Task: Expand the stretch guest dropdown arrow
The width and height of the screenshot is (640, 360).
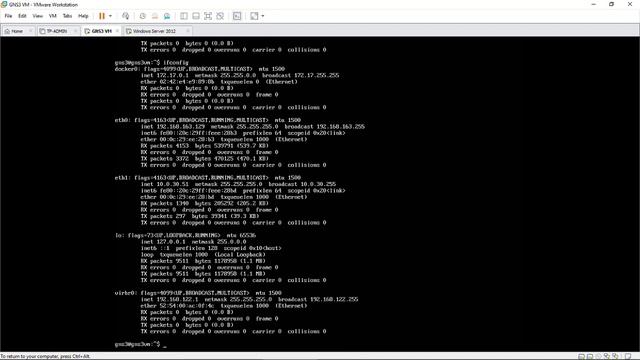Action: coord(262,16)
